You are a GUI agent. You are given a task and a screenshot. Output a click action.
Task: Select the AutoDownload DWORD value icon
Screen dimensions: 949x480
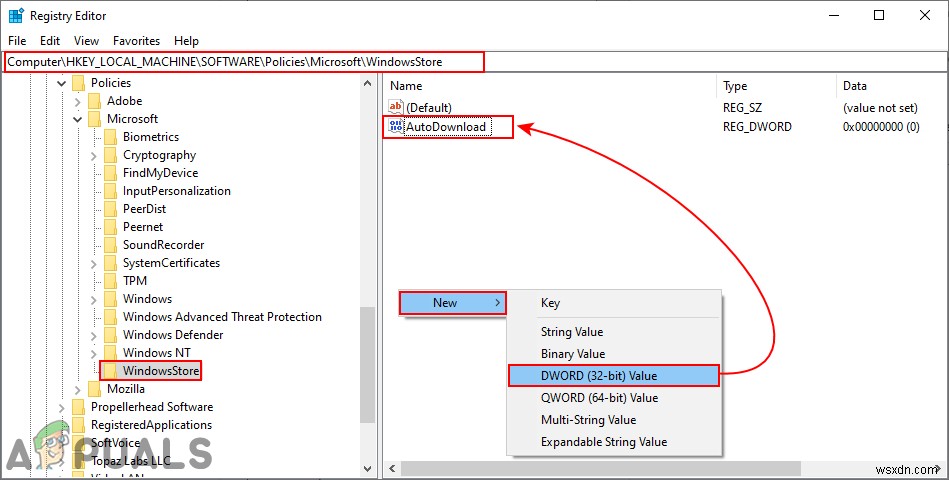coord(396,127)
